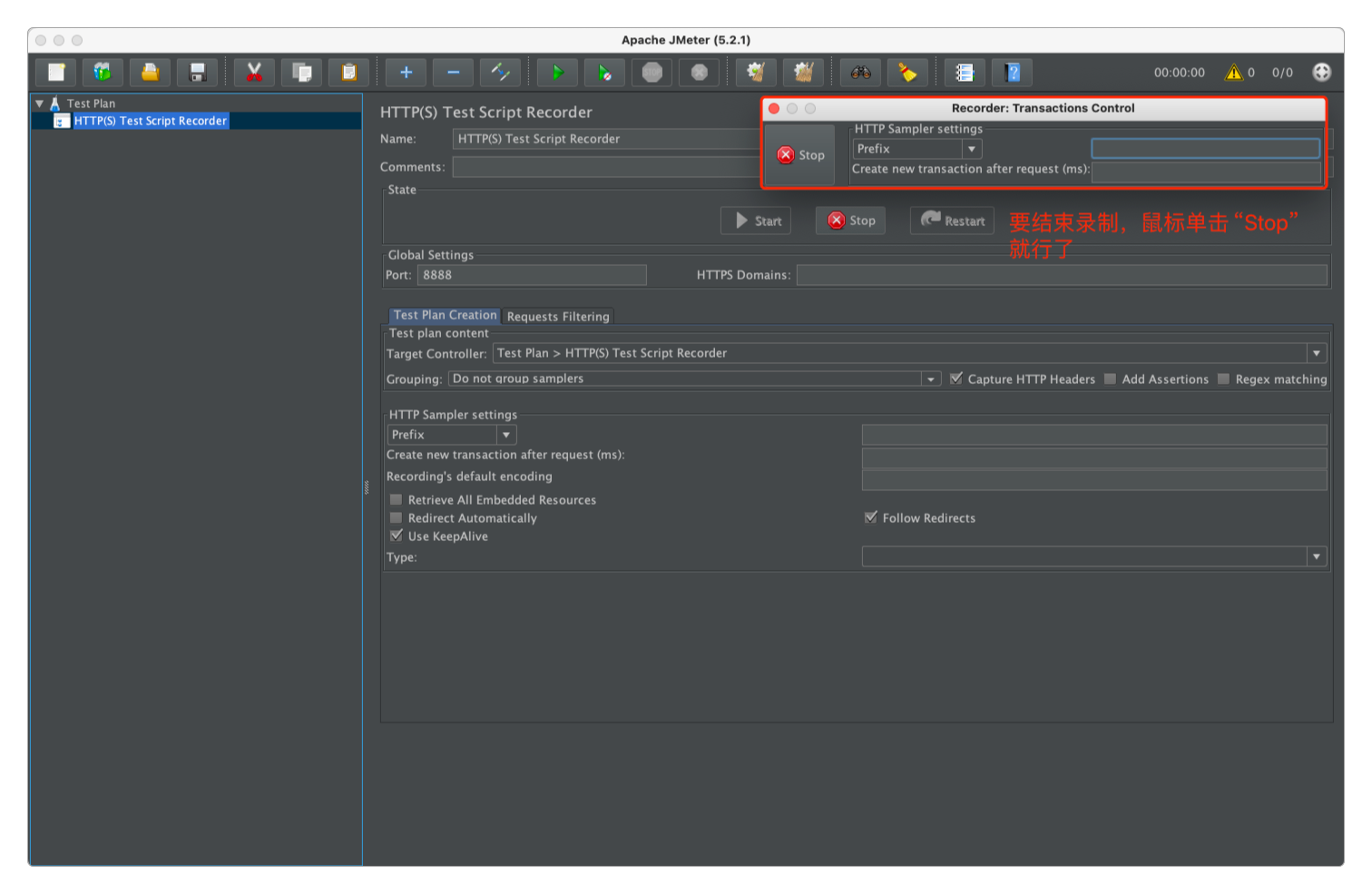Click the panel divider handle

[367, 487]
